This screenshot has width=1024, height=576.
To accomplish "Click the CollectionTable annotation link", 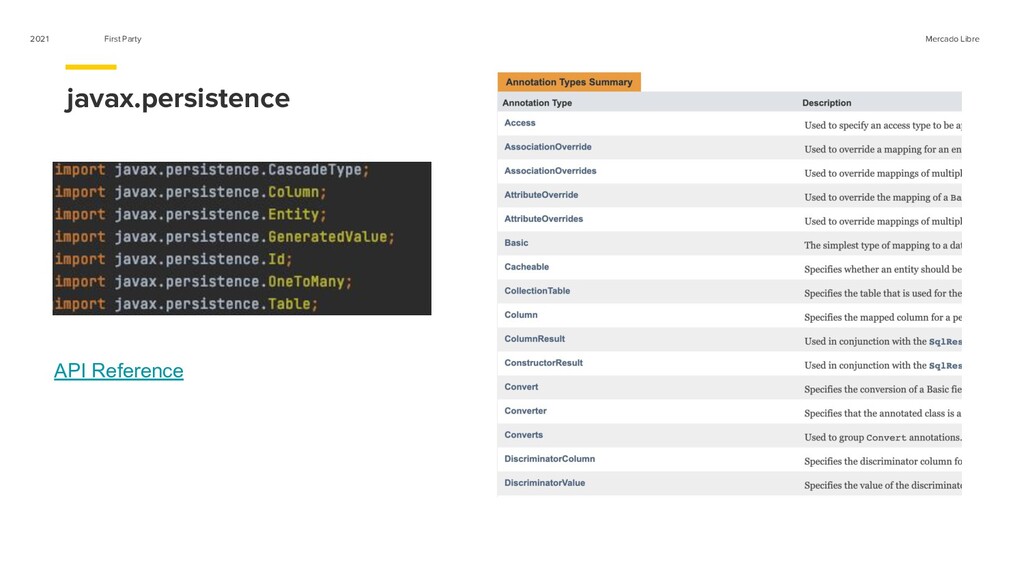I will (x=537, y=291).
